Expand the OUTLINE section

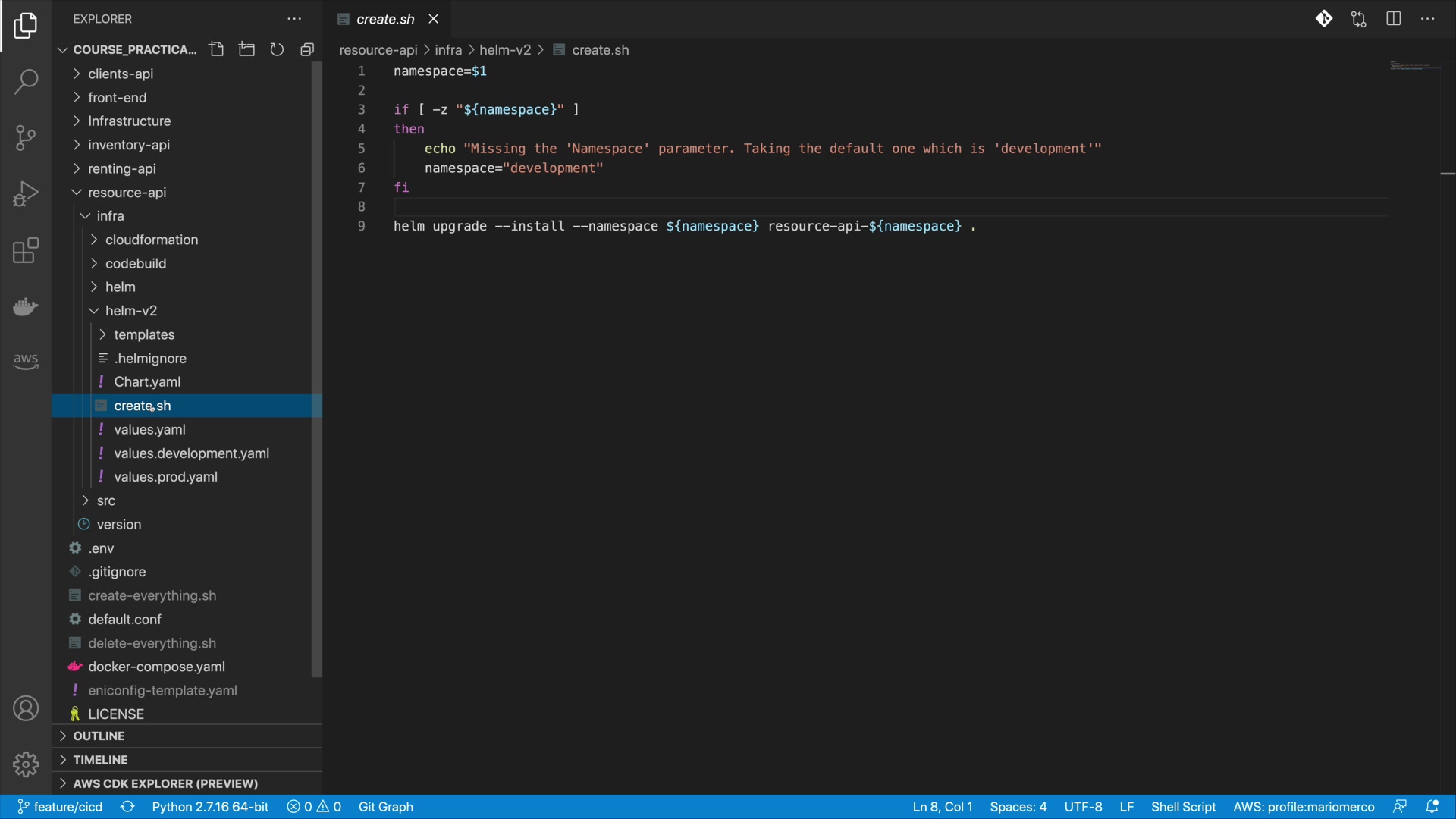pyautogui.click(x=99, y=736)
